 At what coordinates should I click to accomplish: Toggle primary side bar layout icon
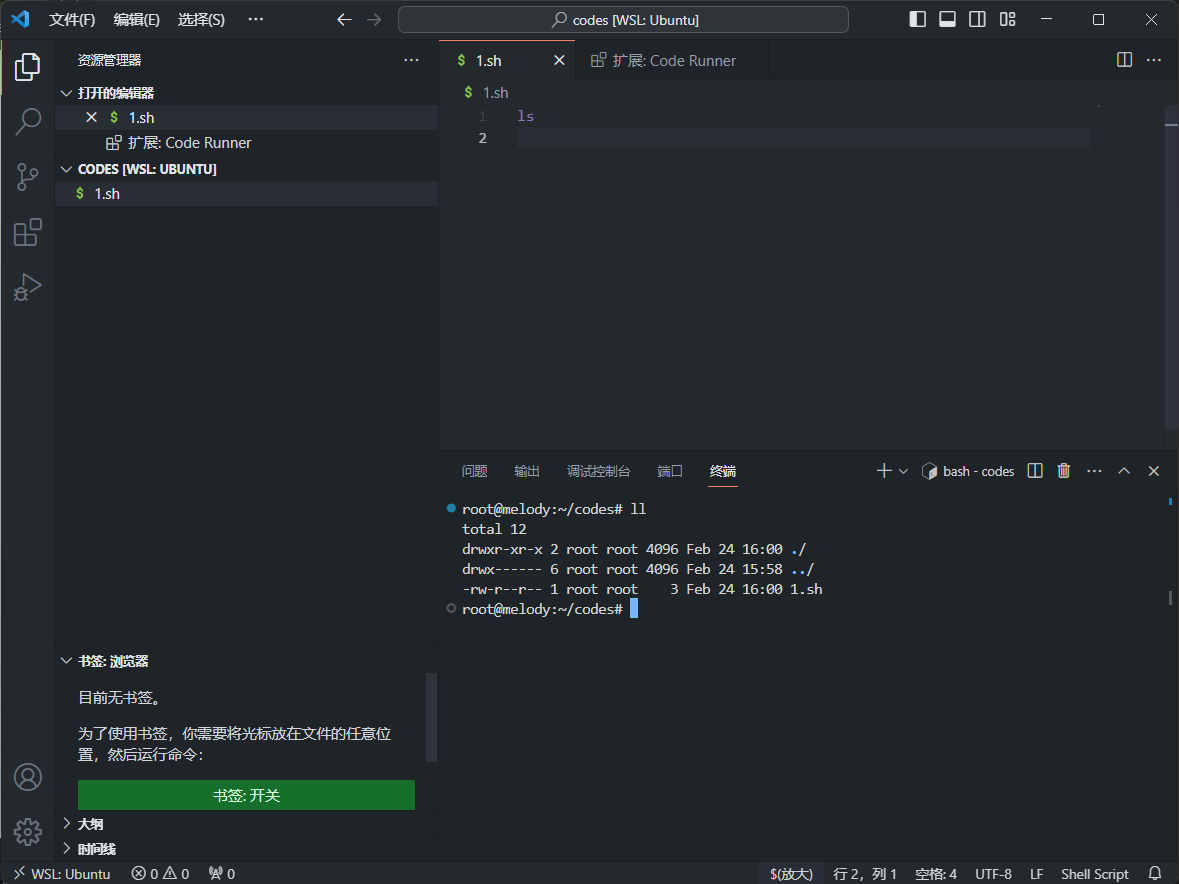click(917, 20)
